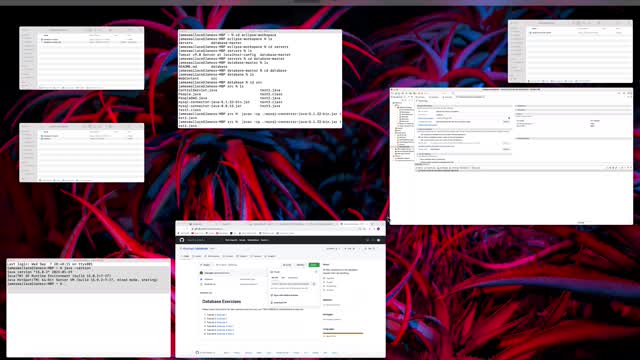Open Marketplace in GitHub top header
This screenshot has width=640, height=360.
253,240
